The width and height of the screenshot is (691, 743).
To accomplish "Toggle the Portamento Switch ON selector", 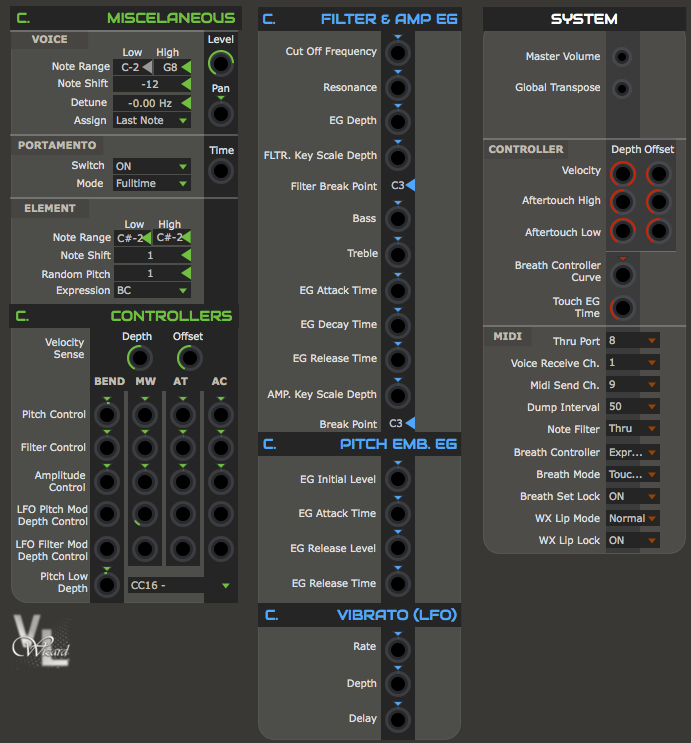I will 151,166.
